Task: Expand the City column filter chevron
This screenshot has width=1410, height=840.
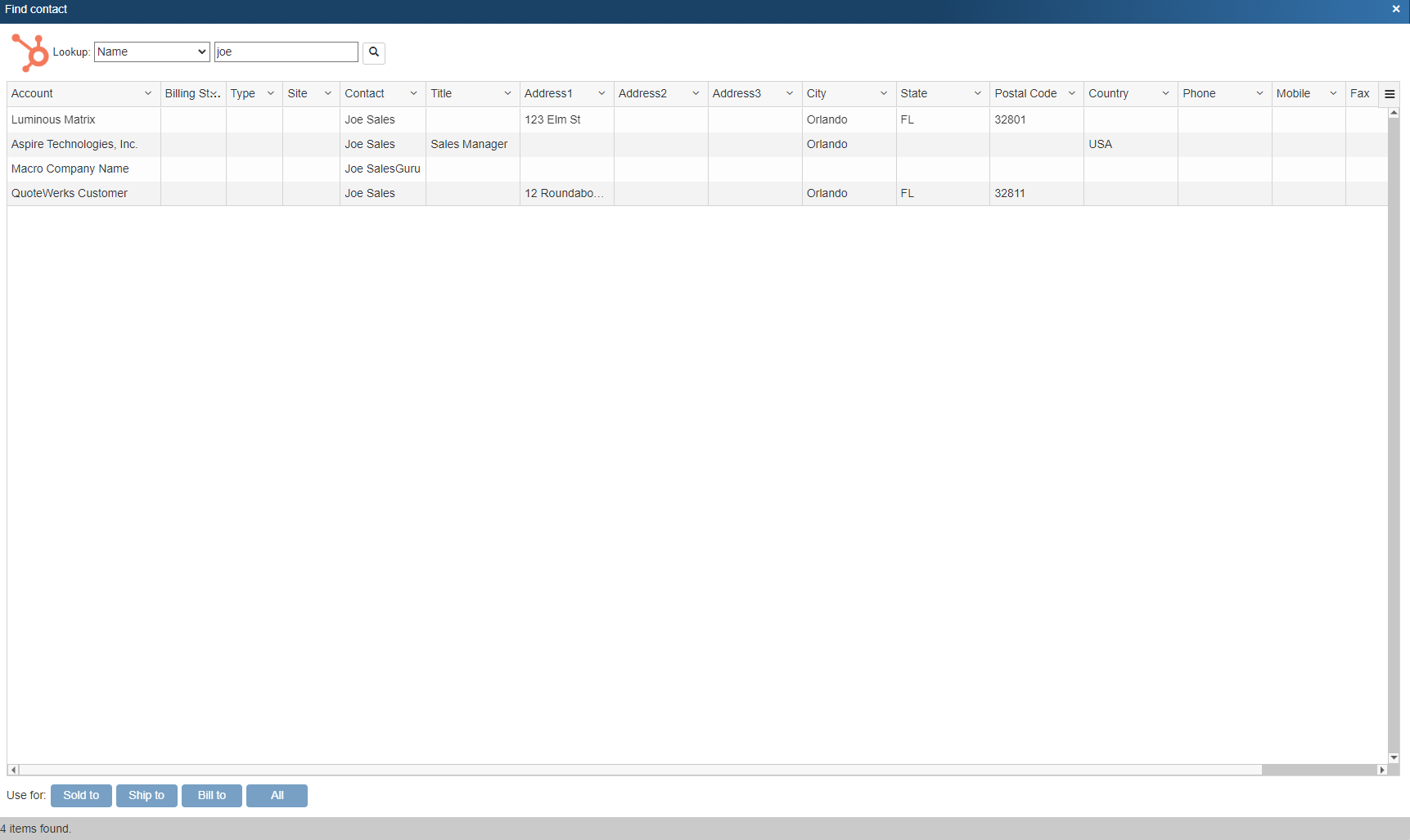Action: pos(884,94)
